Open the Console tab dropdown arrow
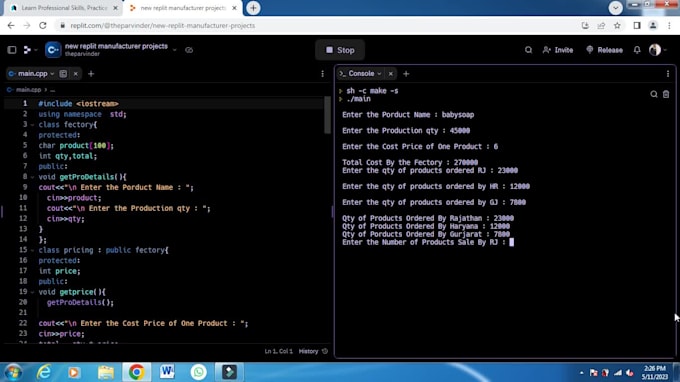This screenshot has width=680, height=382. [379, 74]
